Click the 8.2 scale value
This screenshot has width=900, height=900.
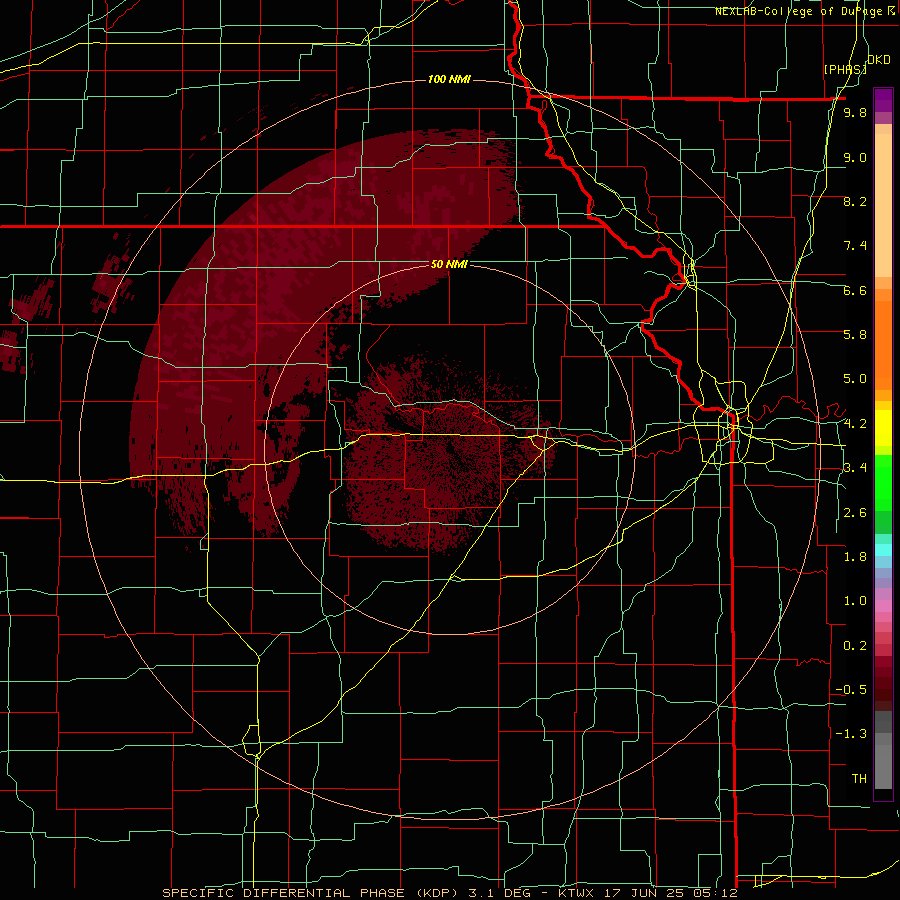click(x=855, y=201)
